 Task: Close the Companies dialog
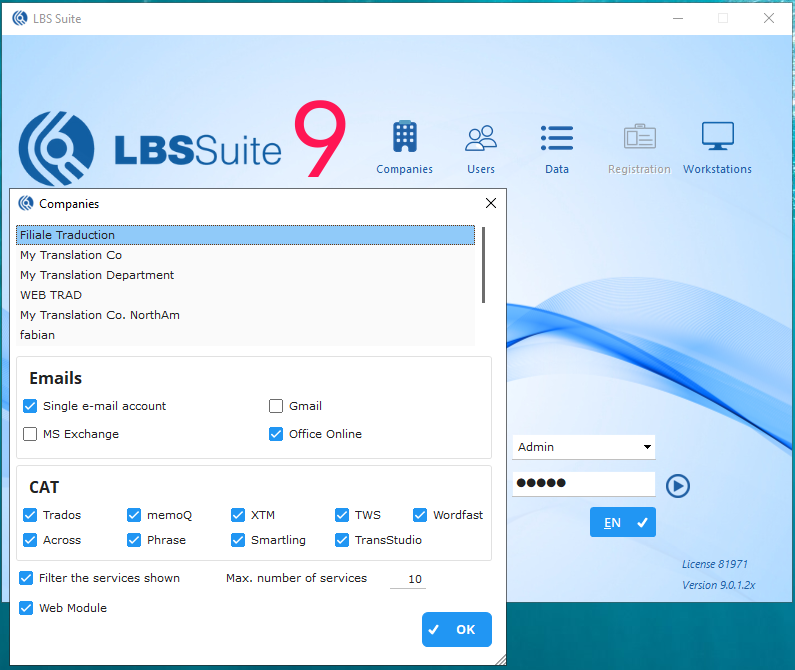(490, 203)
